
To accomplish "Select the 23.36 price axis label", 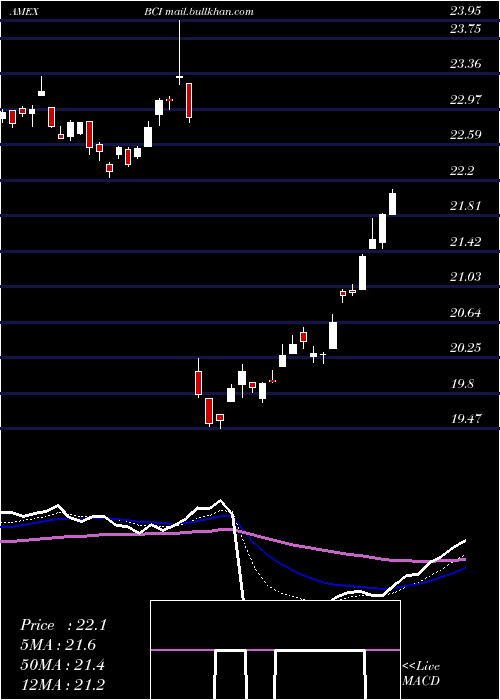I will 465,64.
